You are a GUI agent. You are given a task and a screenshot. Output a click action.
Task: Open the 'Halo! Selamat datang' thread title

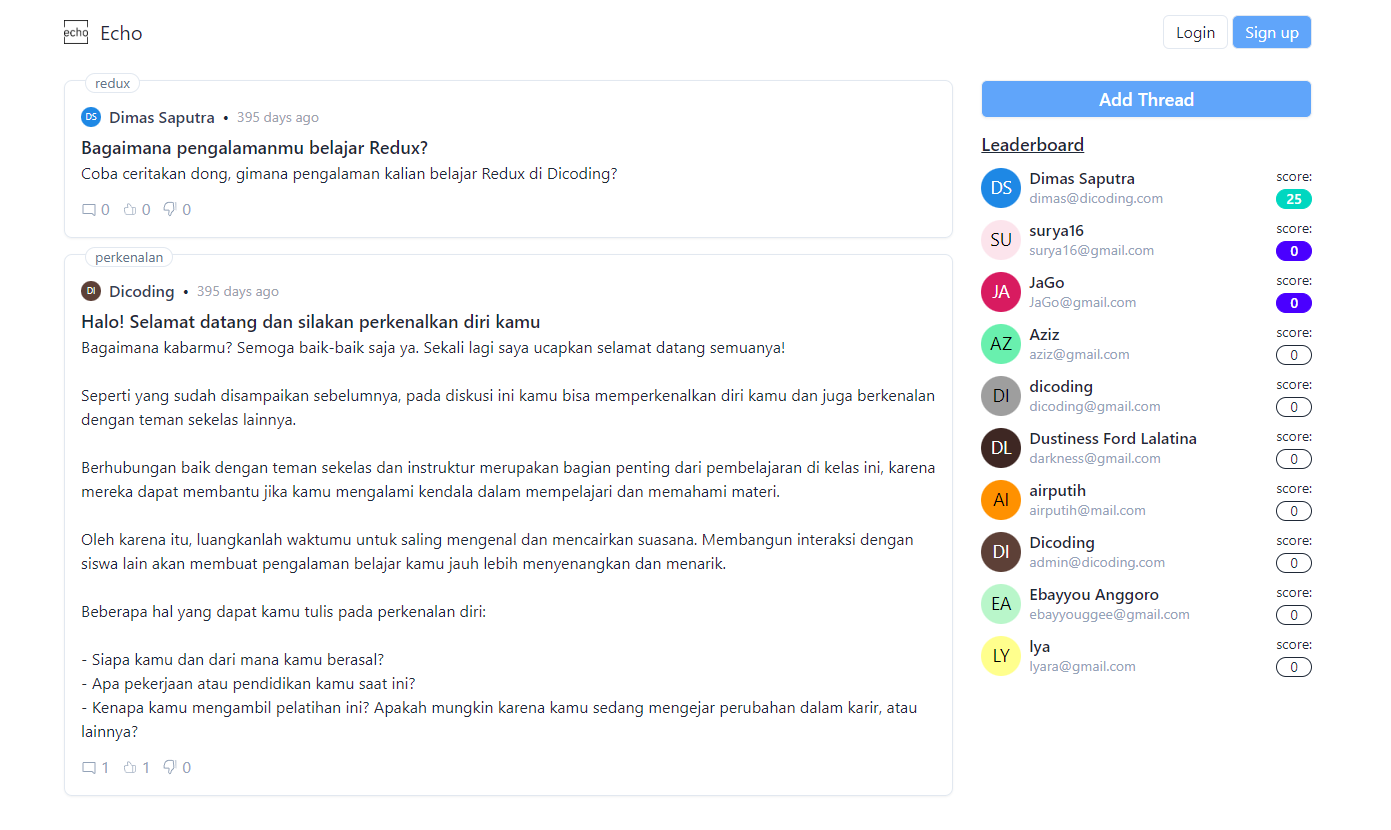(x=310, y=322)
